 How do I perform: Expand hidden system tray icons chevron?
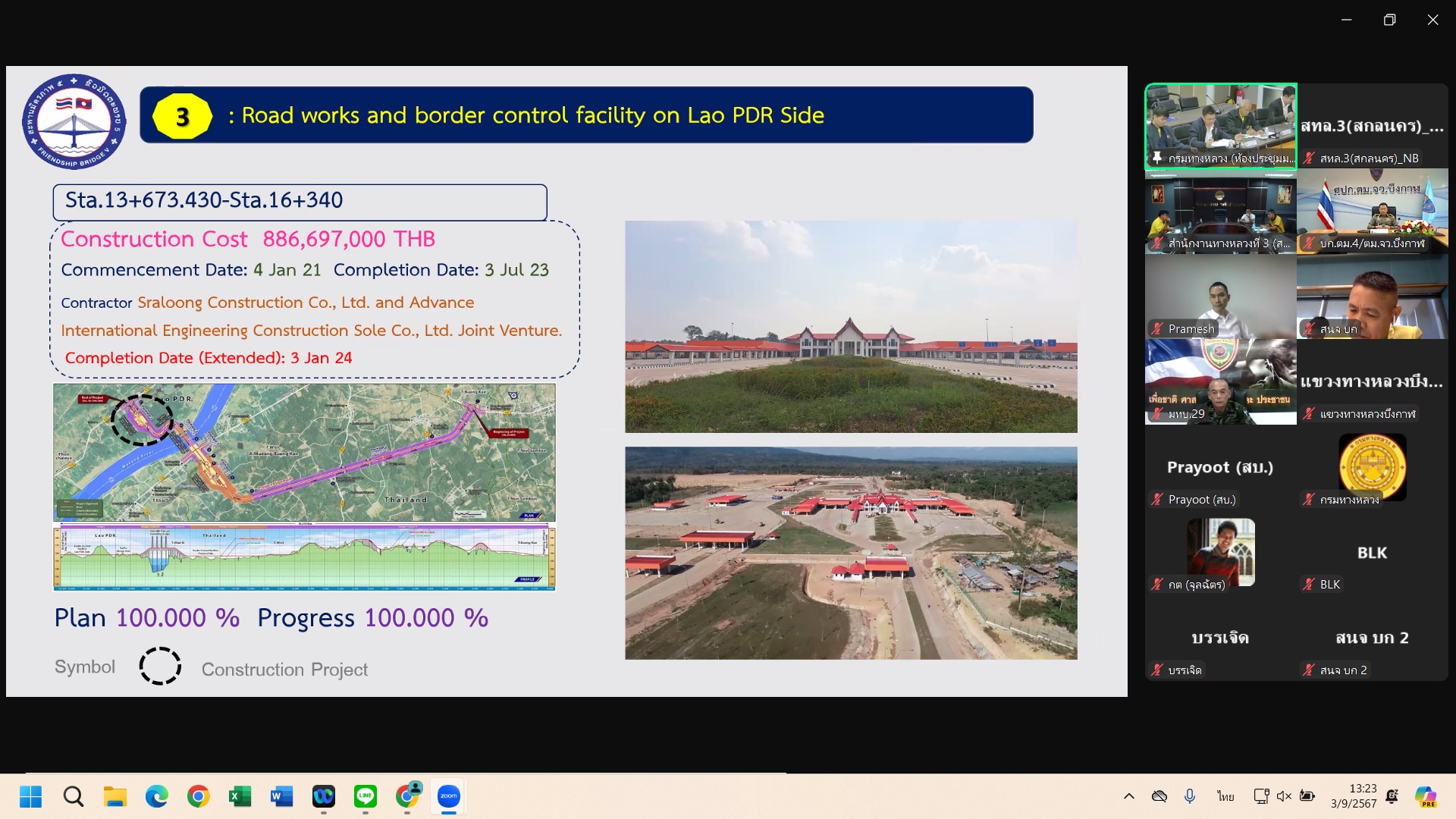point(1129,796)
